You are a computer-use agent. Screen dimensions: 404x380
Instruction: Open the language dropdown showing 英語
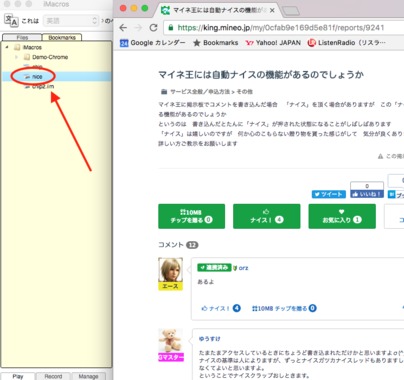[71, 21]
